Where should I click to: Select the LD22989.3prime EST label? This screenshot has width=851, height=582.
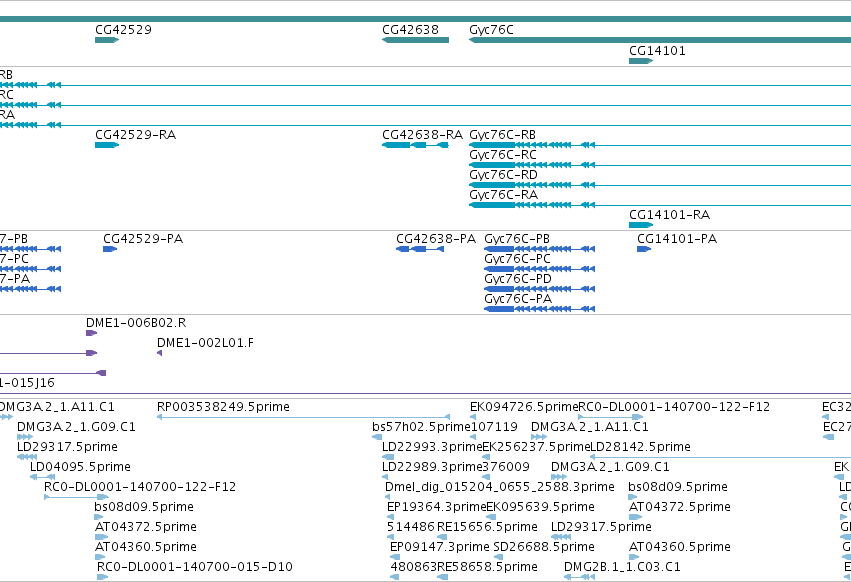432,467
